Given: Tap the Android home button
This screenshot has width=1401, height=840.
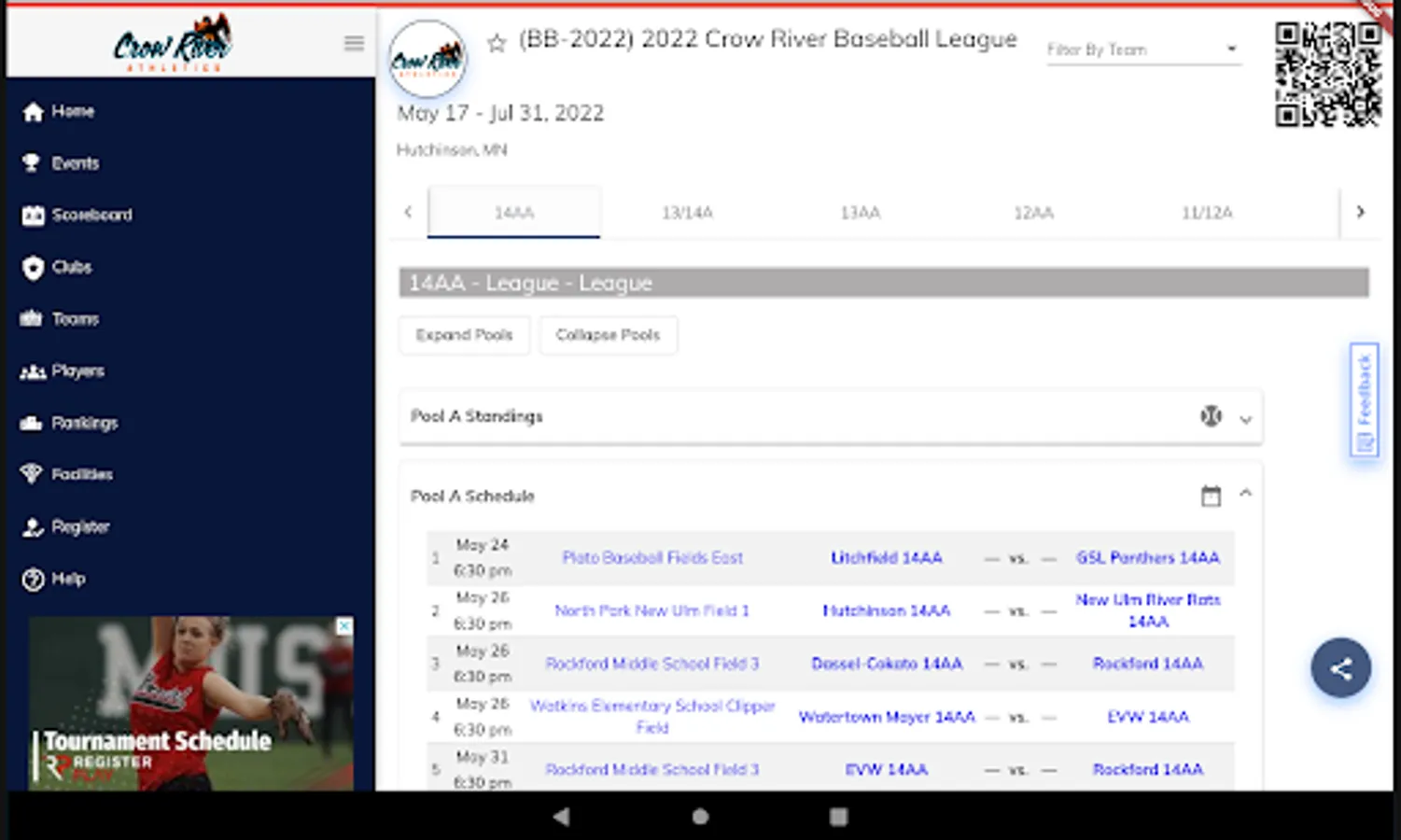Looking at the screenshot, I should 700,817.
